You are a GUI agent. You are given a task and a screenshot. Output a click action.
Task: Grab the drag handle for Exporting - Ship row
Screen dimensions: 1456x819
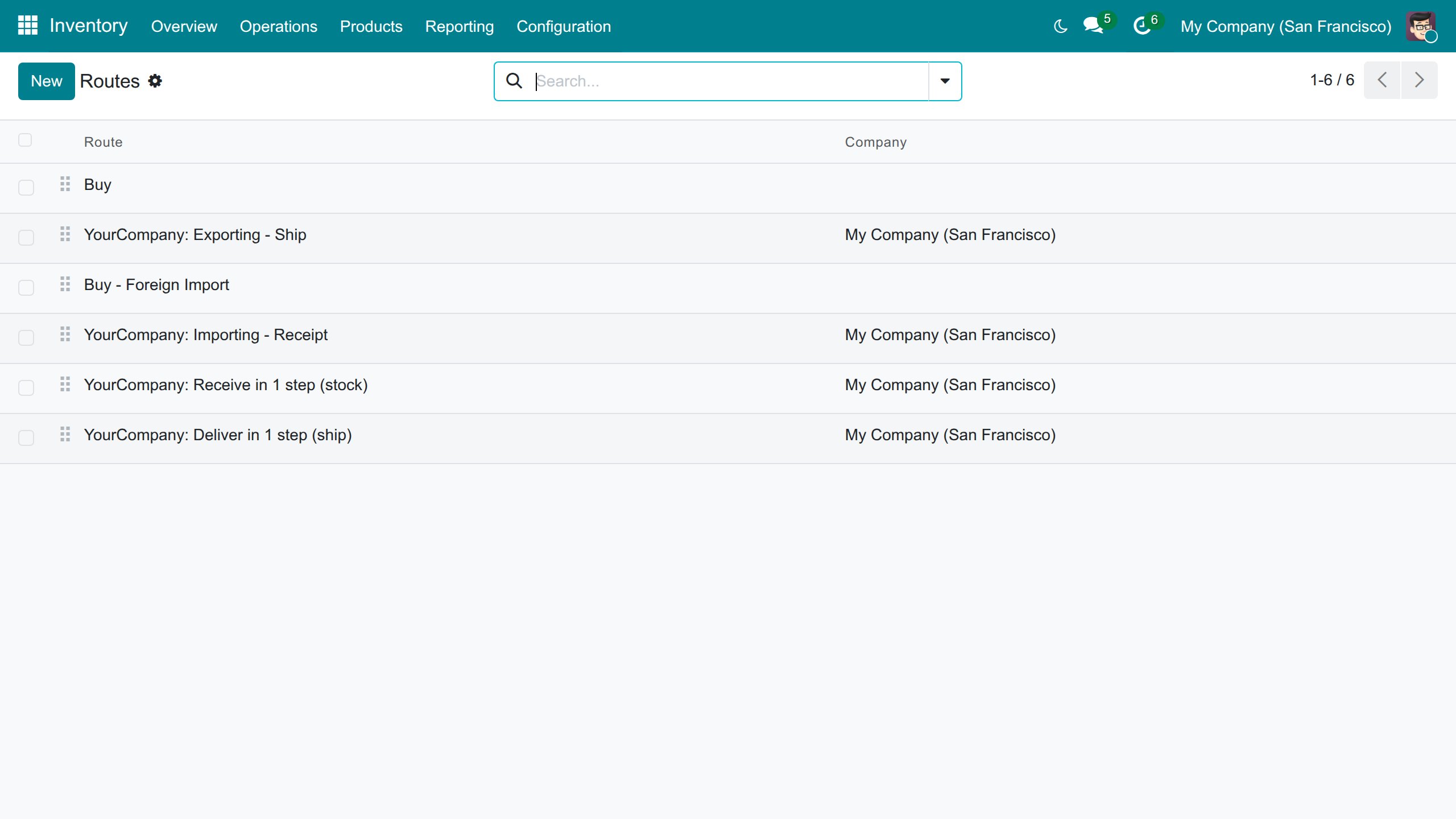click(x=65, y=234)
